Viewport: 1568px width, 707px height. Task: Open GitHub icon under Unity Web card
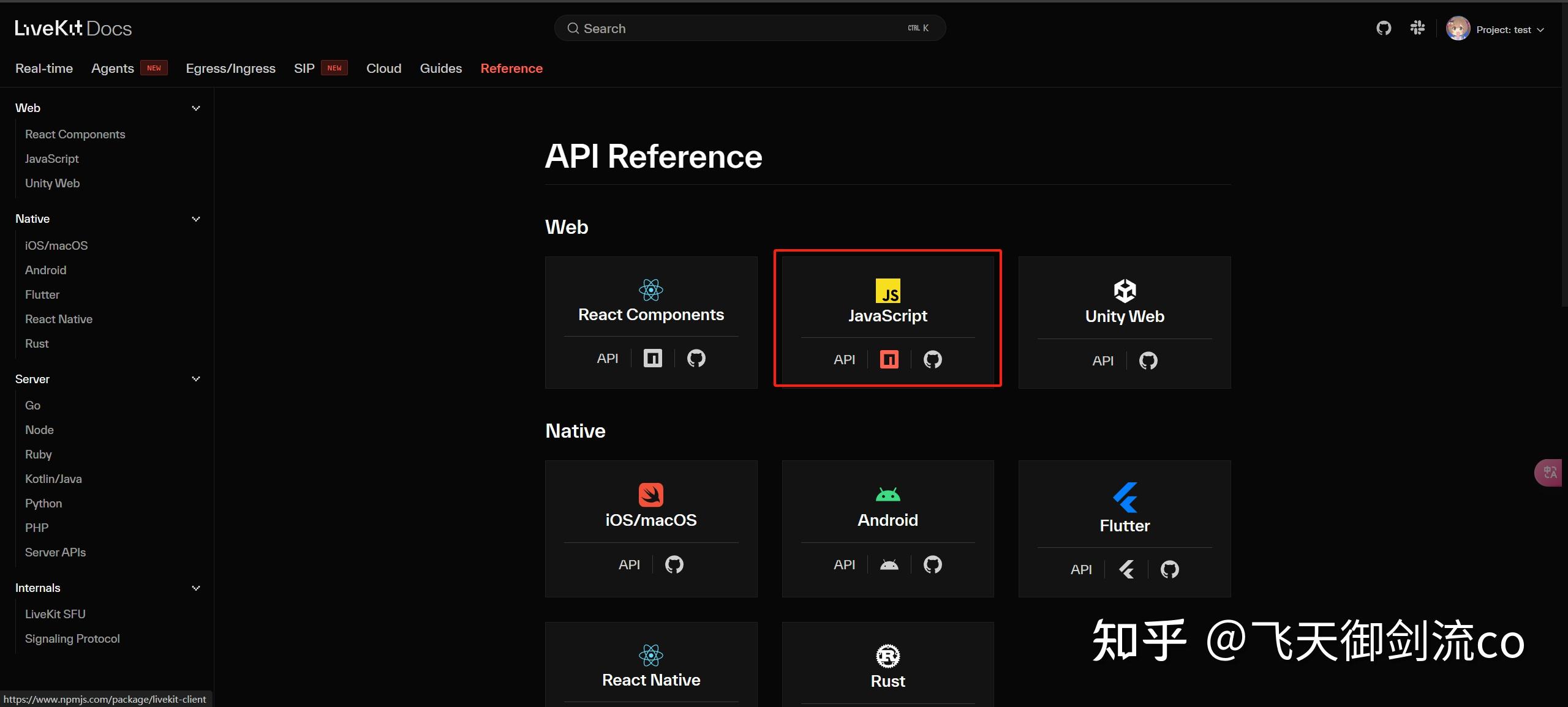[x=1148, y=361]
